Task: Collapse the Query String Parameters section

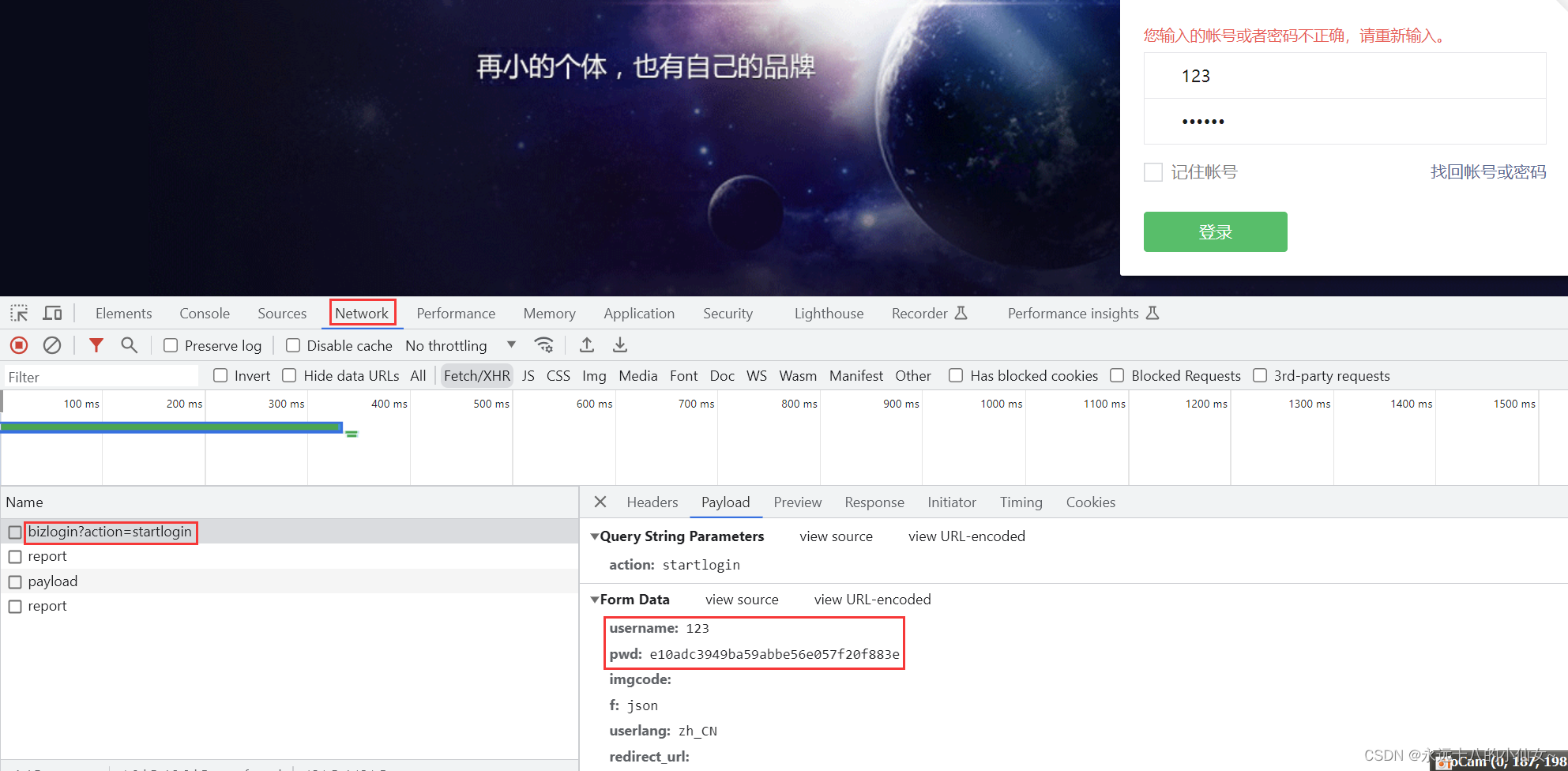Action: [x=596, y=536]
